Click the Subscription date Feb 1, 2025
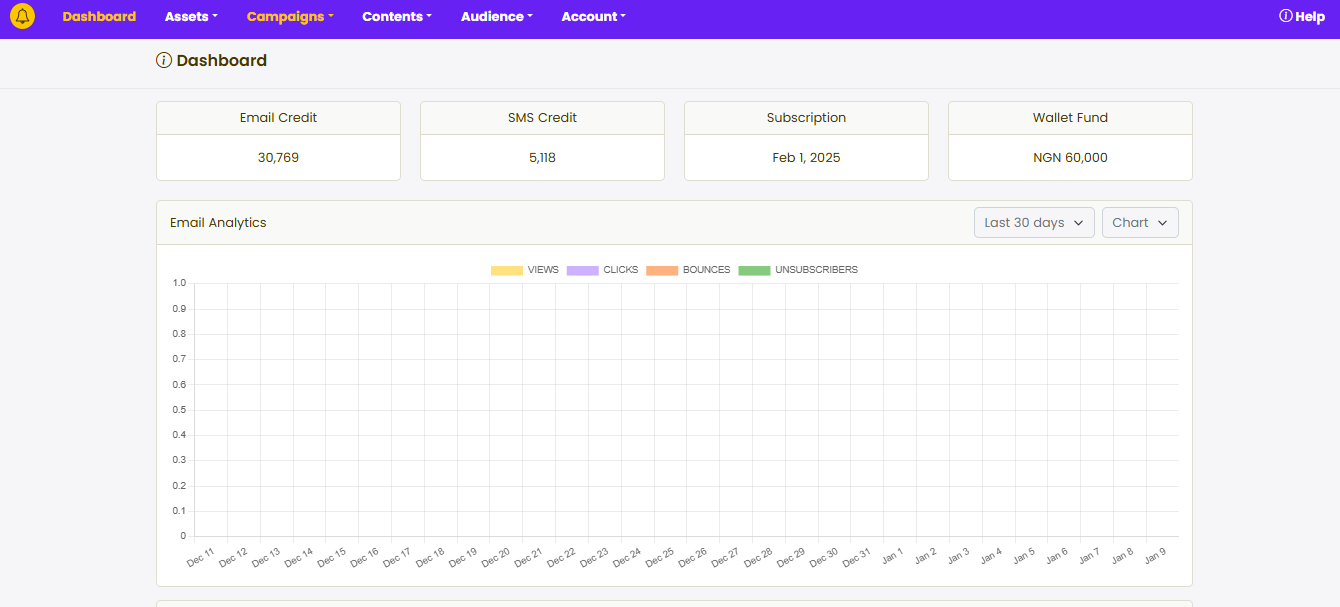Viewport: 1340px width, 607px height. pos(806,157)
